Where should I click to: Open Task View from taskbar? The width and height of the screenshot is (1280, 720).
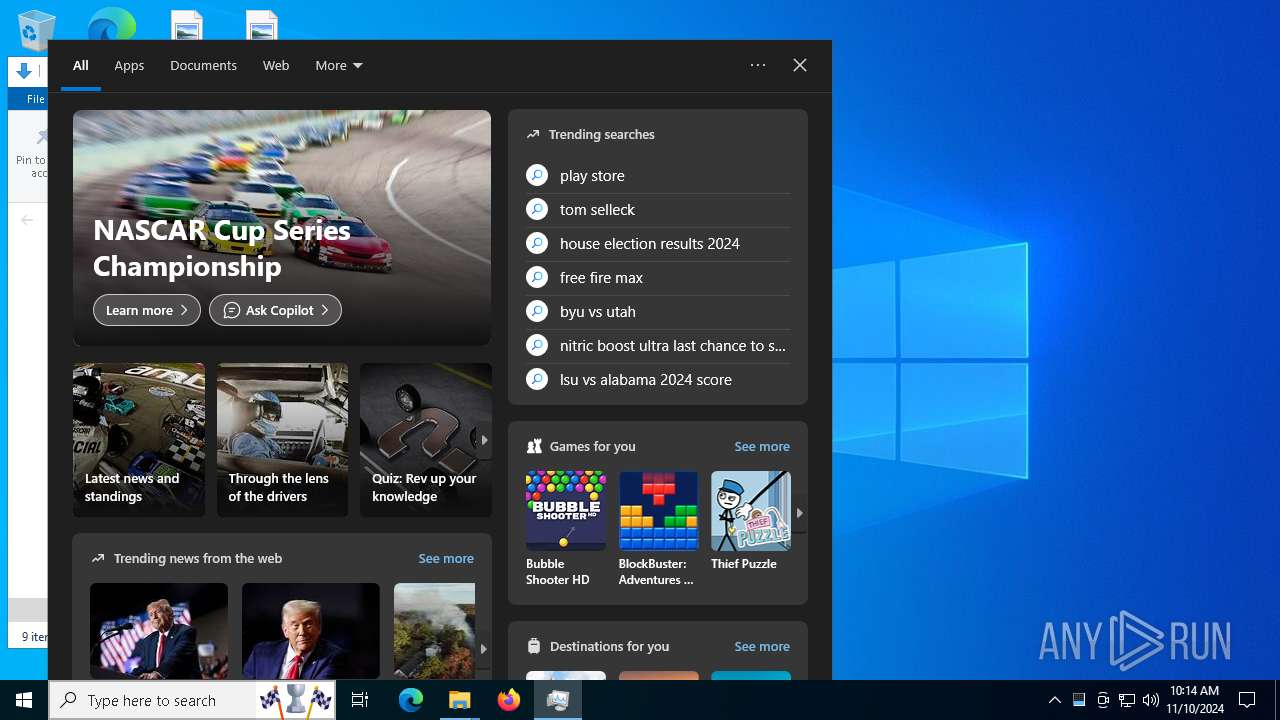(360, 700)
